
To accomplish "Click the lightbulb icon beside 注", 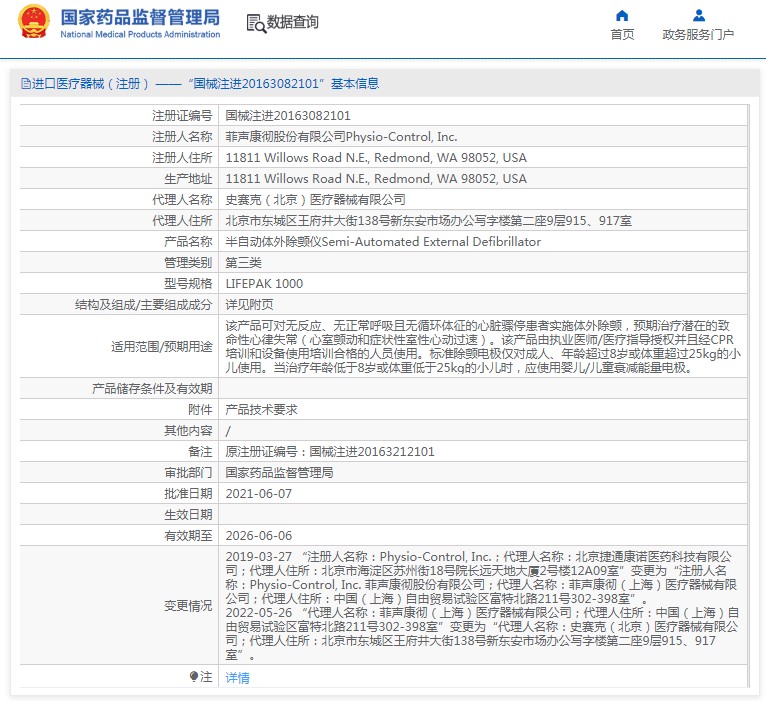I will (194, 677).
